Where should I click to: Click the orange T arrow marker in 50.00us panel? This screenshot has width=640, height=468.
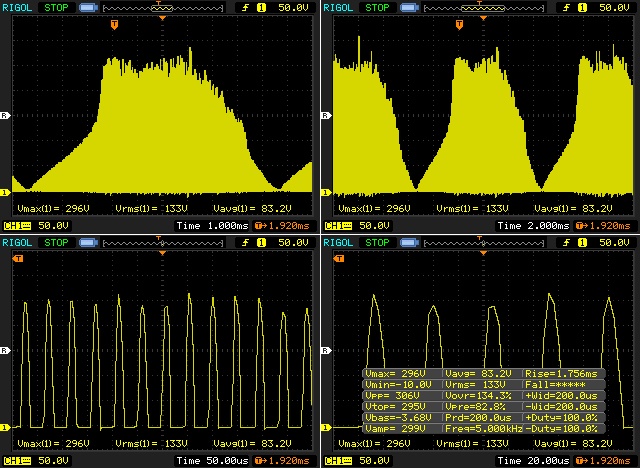click(x=18, y=259)
